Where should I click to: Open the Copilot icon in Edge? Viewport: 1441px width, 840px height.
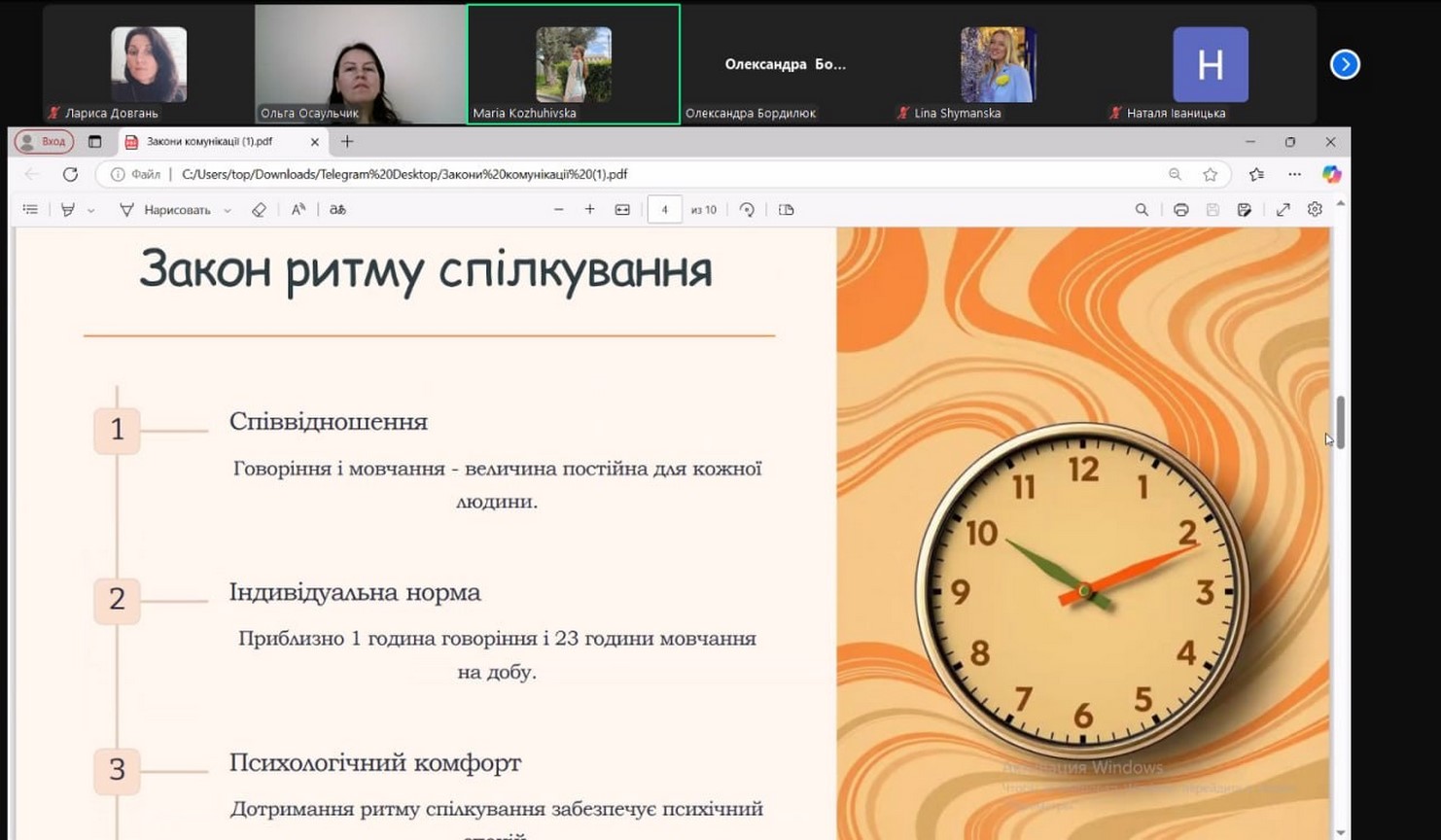1331,174
